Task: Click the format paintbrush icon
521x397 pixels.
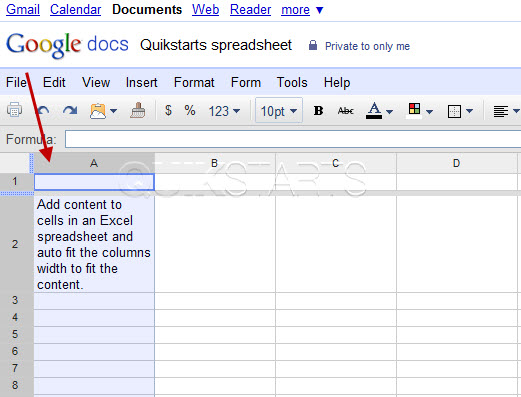Action: (138, 110)
